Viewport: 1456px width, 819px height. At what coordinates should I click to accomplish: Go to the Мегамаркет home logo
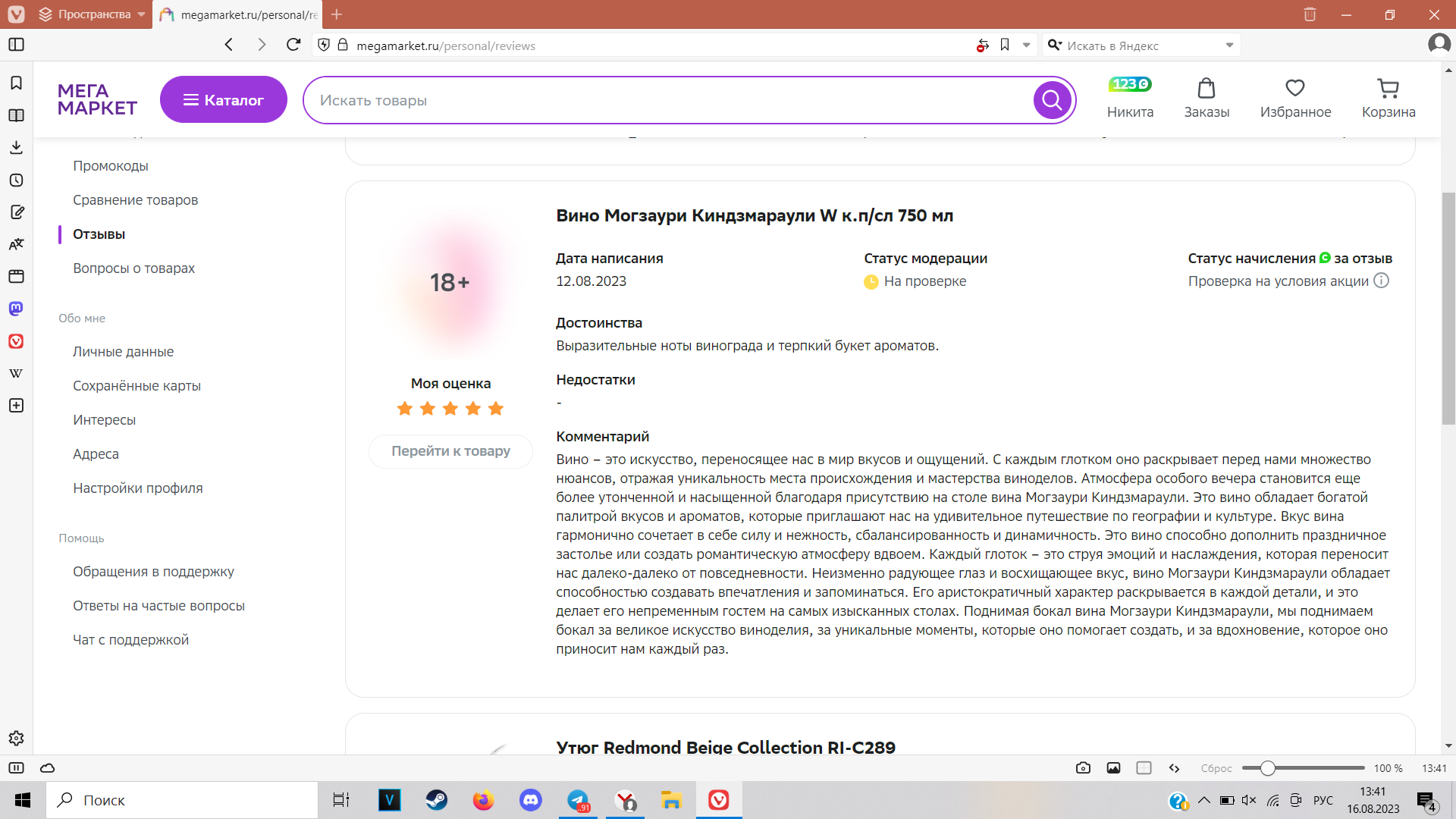(x=97, y=99)
